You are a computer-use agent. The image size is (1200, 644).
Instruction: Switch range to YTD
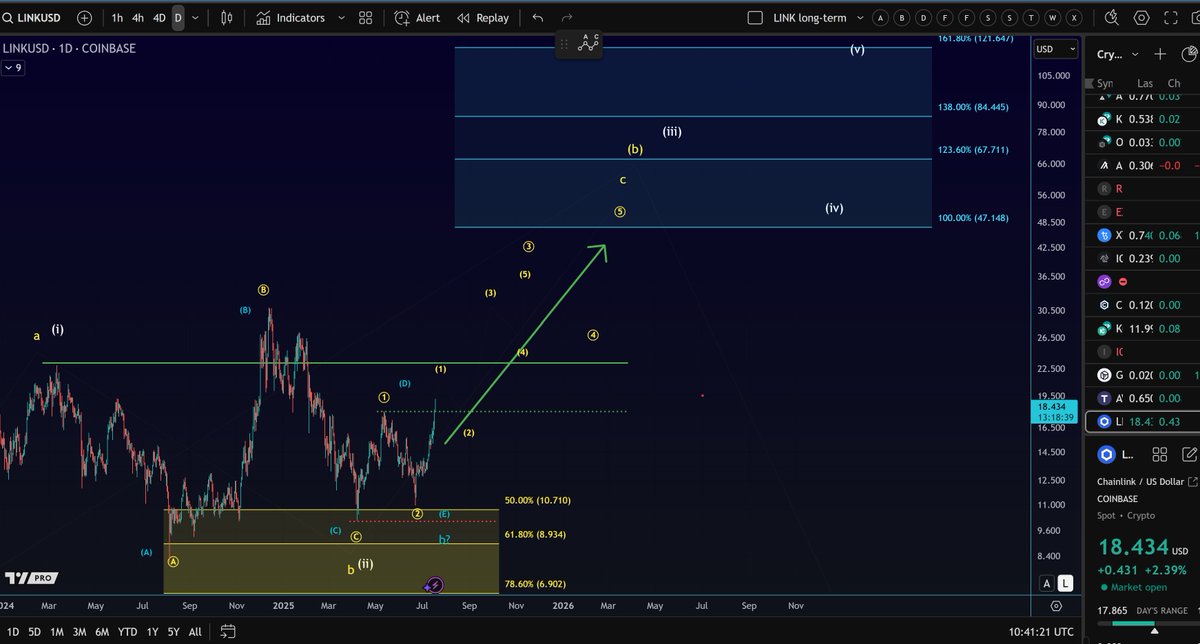coord(127,632)
